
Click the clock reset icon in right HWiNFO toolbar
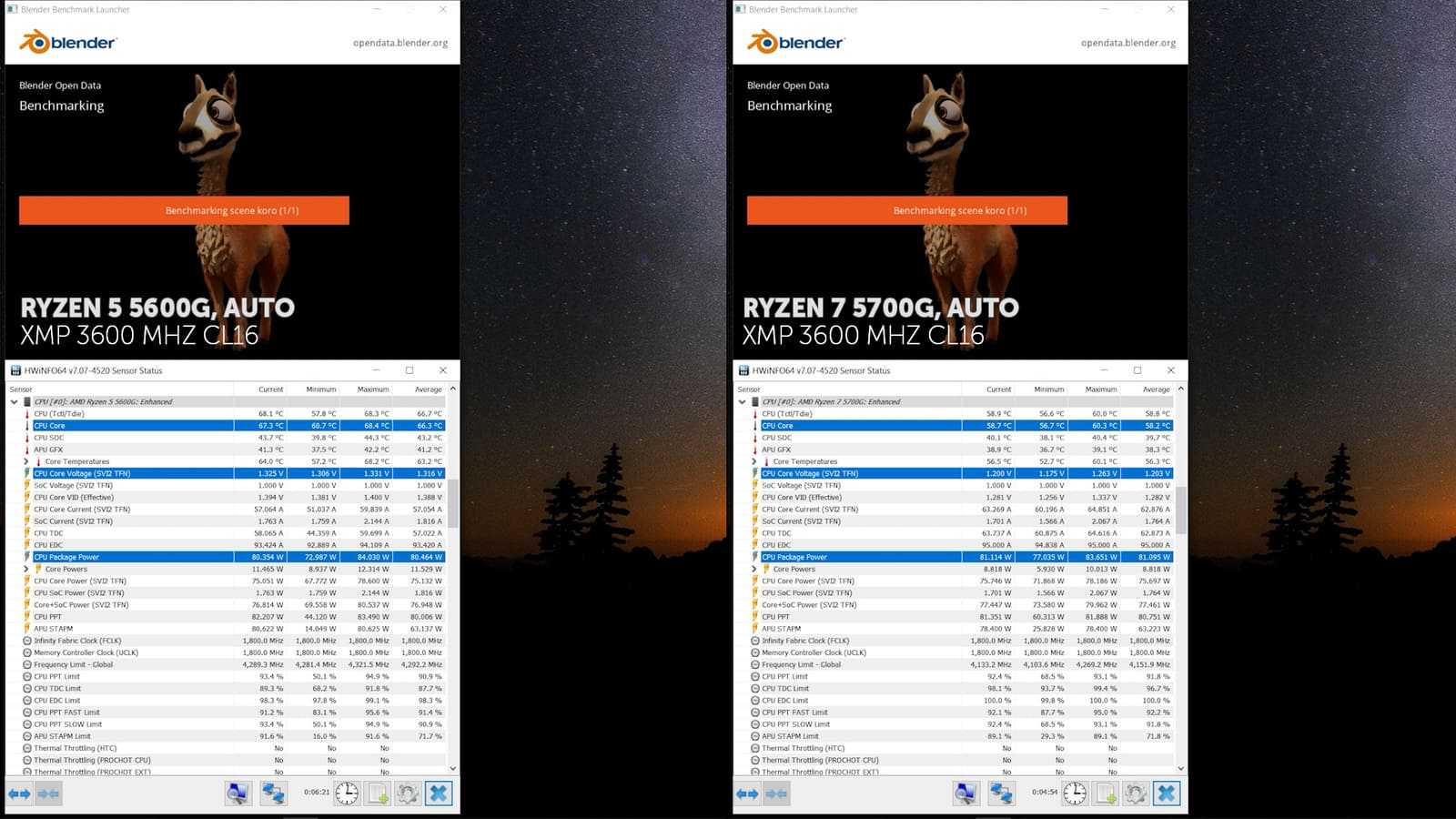[x=1075, y=794]
